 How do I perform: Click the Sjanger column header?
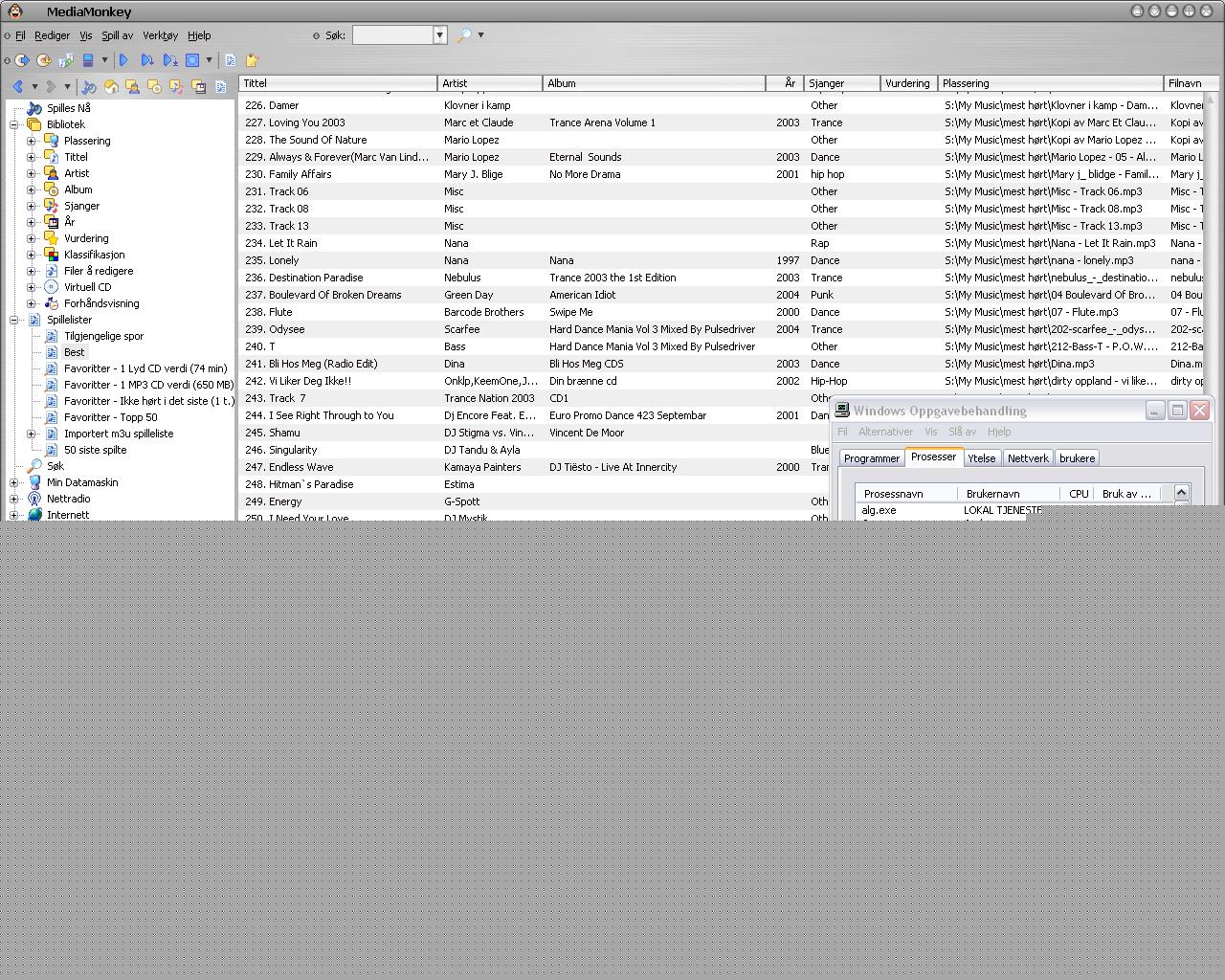[840, 83]
